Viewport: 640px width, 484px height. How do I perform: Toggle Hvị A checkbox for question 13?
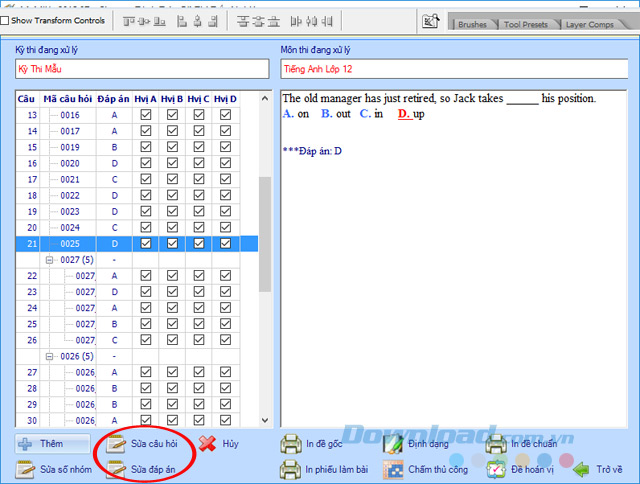(146, 115)
